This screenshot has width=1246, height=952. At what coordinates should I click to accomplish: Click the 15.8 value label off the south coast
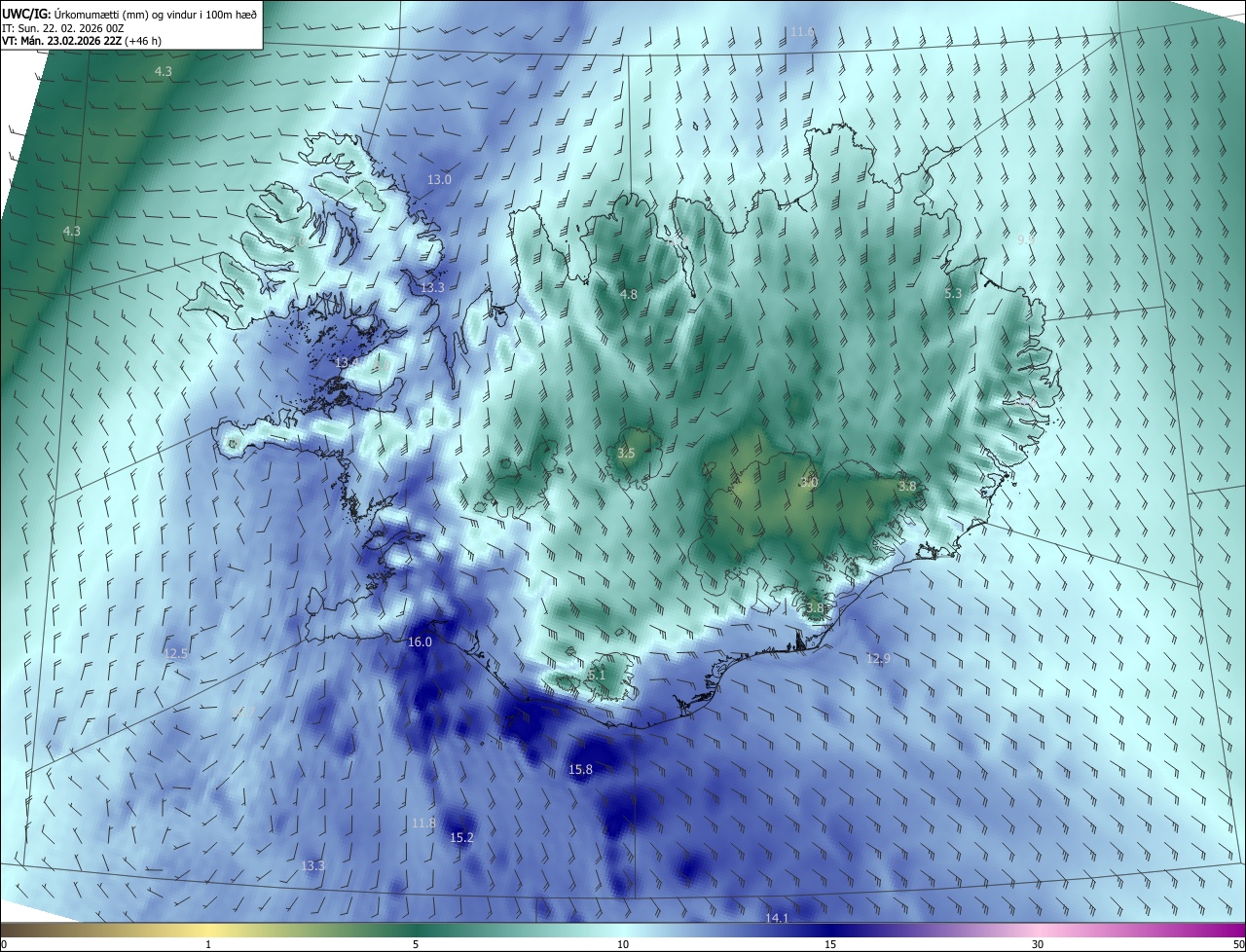580,769
